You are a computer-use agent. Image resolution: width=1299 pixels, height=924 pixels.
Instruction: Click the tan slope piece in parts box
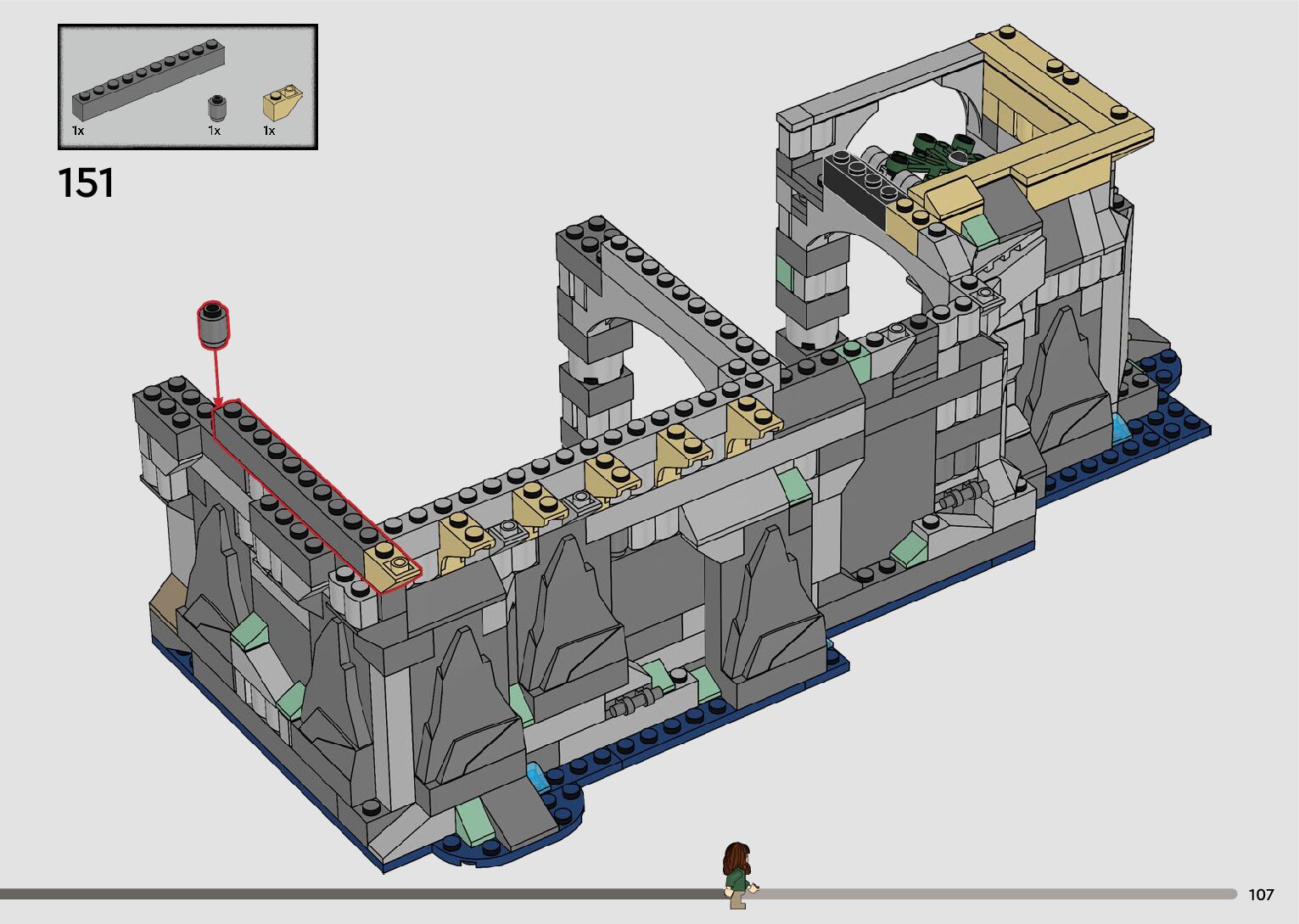point(282,105)
